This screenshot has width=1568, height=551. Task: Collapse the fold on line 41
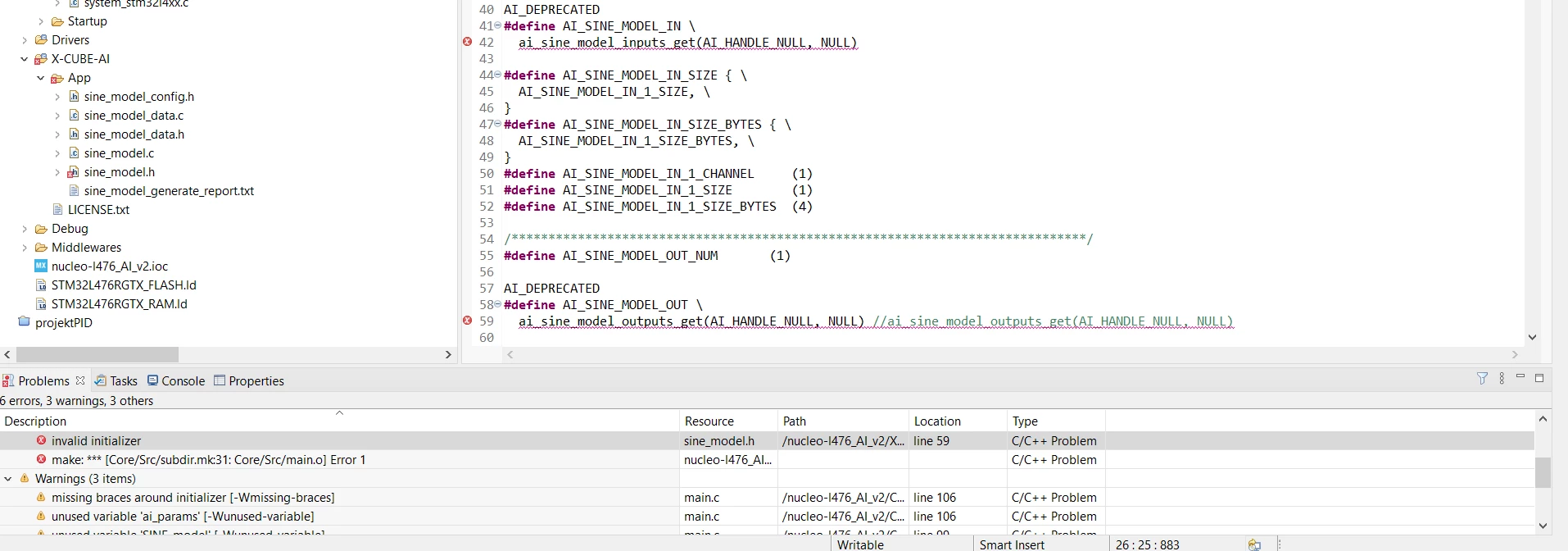(x=497, y=25)
